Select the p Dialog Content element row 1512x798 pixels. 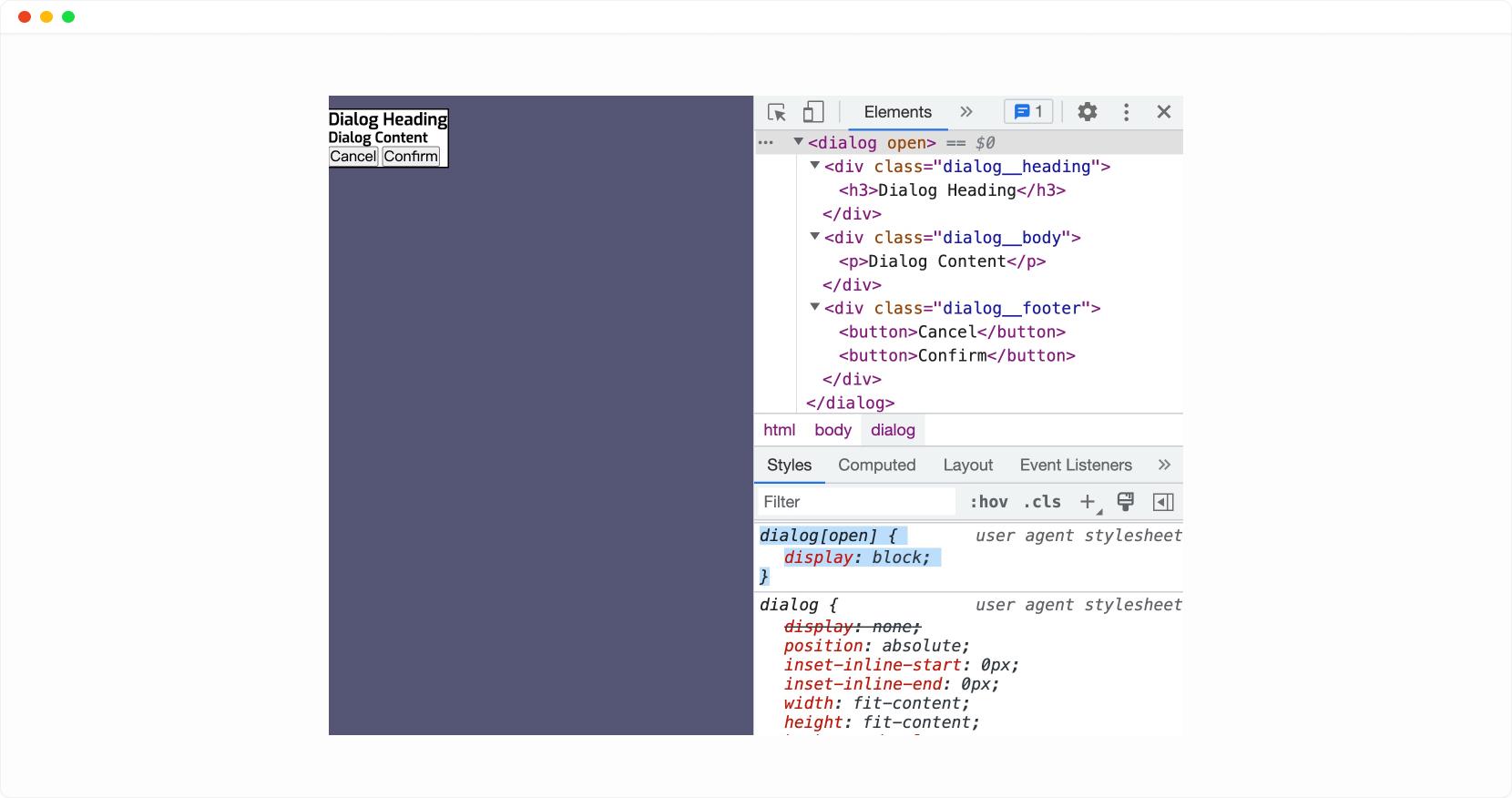tap(942, 261)
